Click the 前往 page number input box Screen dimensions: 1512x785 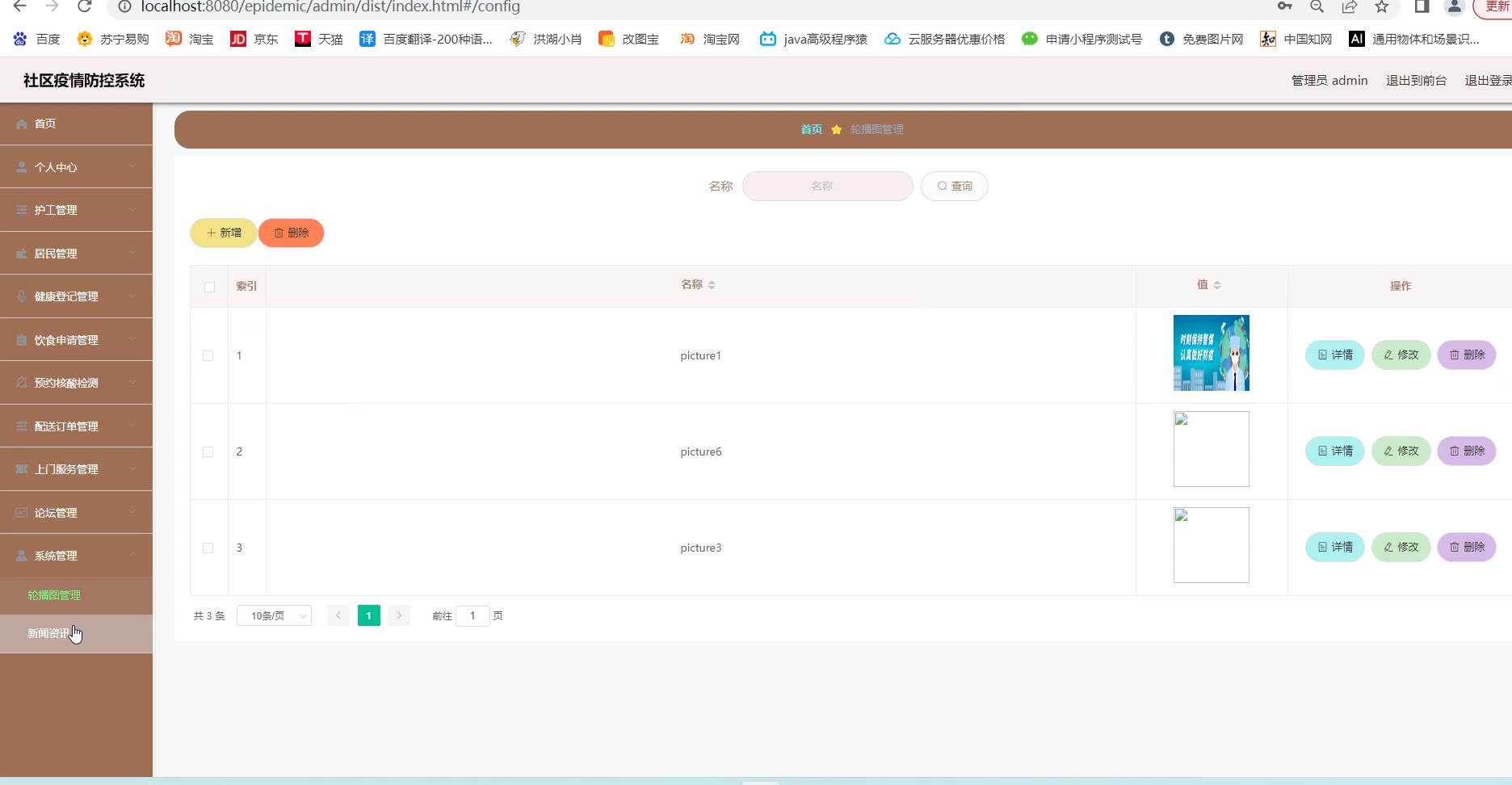coord(473,616)
